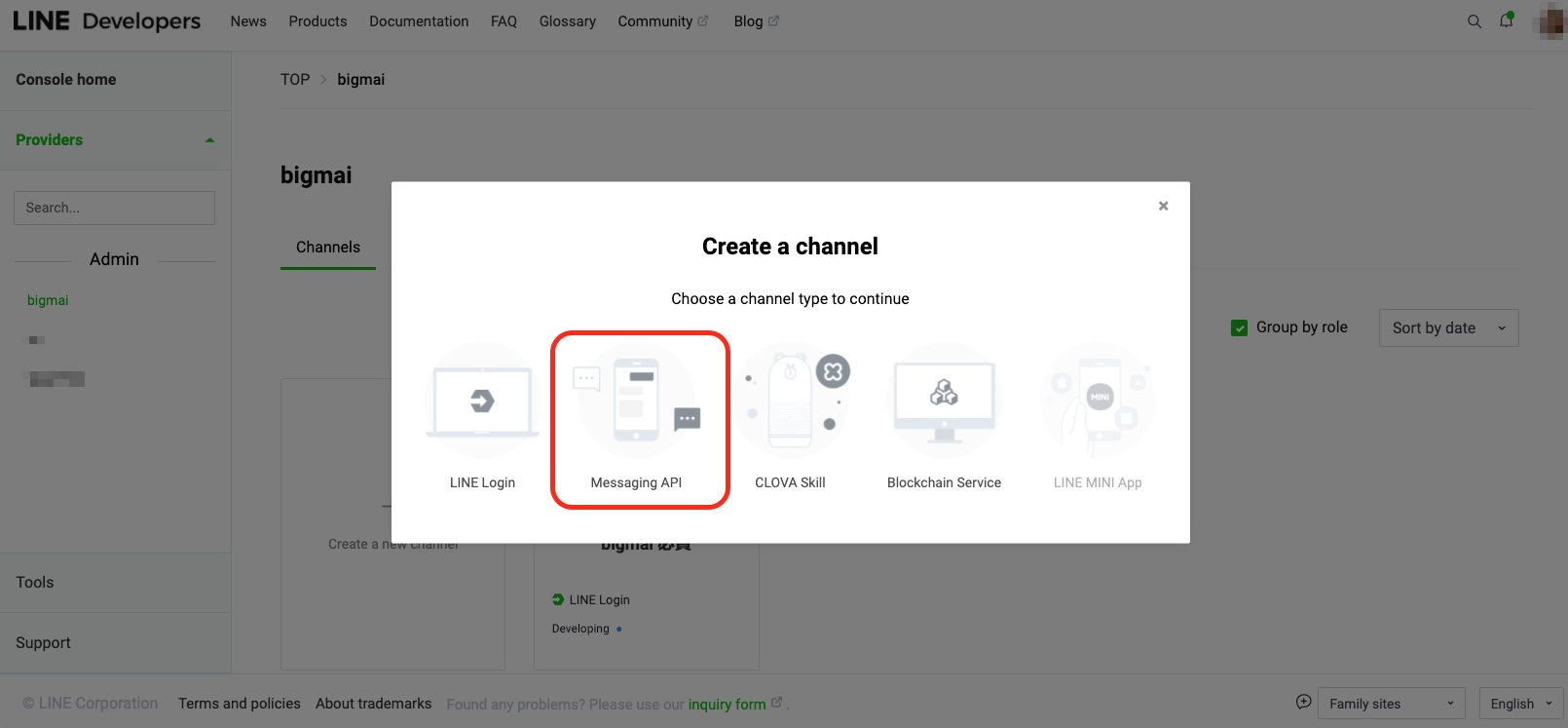Open the notifications bell
The height and width of the screenshot is (728, 1568).
pyautogui.click(x=1507, y=20)
